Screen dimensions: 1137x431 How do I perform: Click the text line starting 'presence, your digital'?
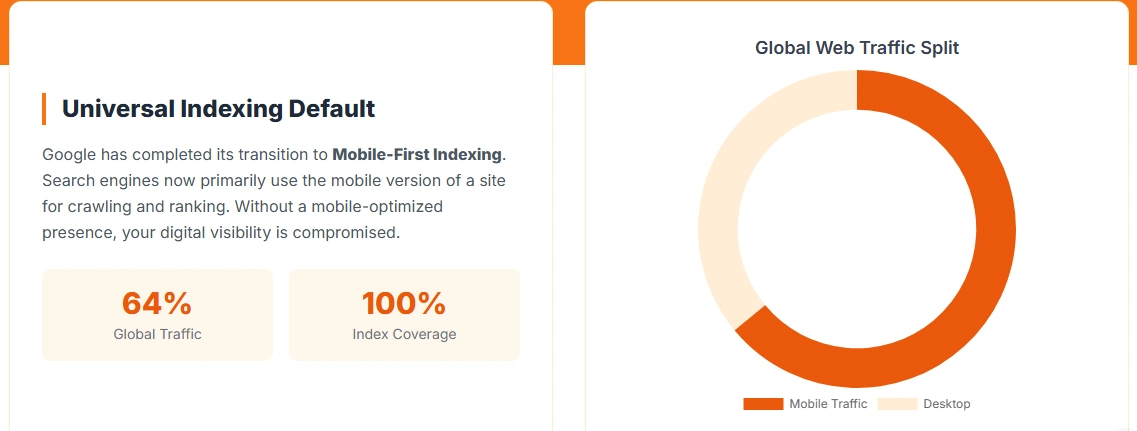220,233
